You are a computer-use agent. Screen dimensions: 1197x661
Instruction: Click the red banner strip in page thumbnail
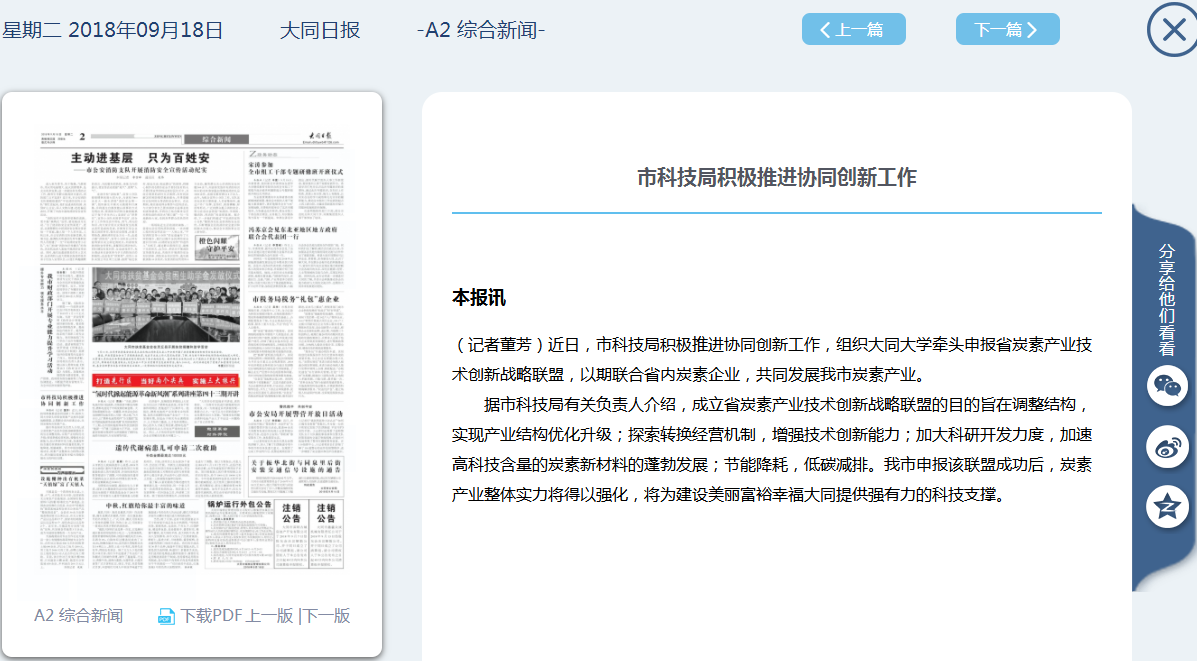[166, 380]
